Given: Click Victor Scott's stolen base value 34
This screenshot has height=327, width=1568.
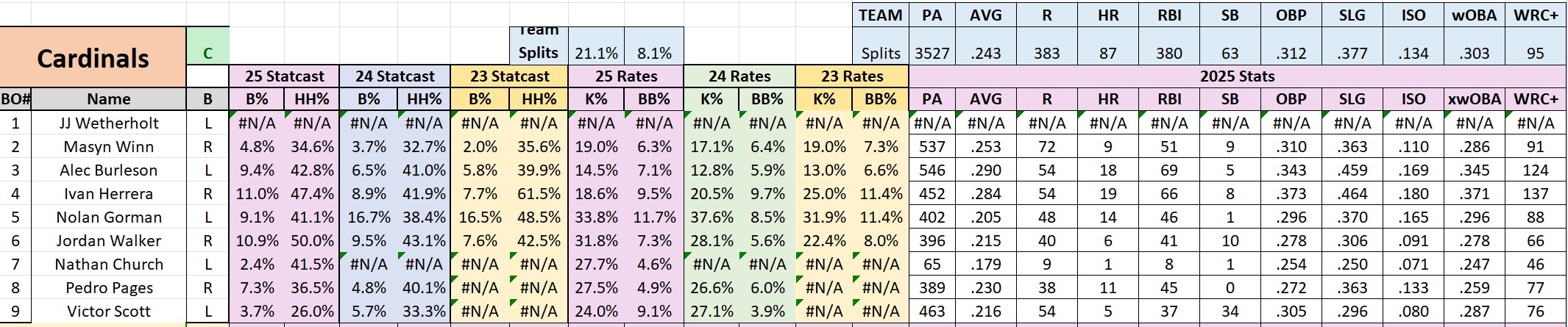Looking at the screenshot, I should 1230,312.
